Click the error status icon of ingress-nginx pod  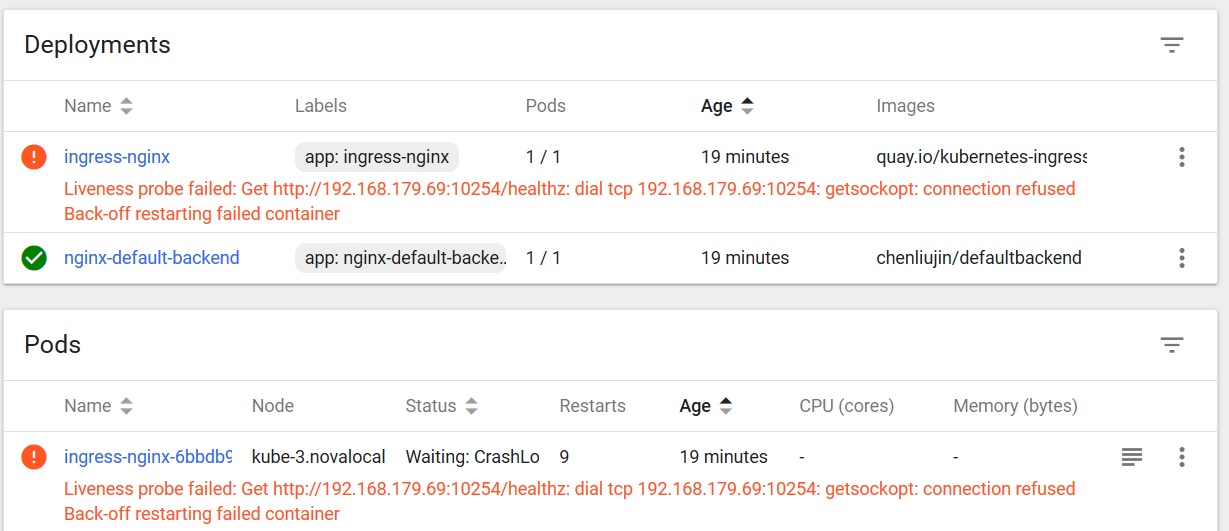[x=34, y=457]
